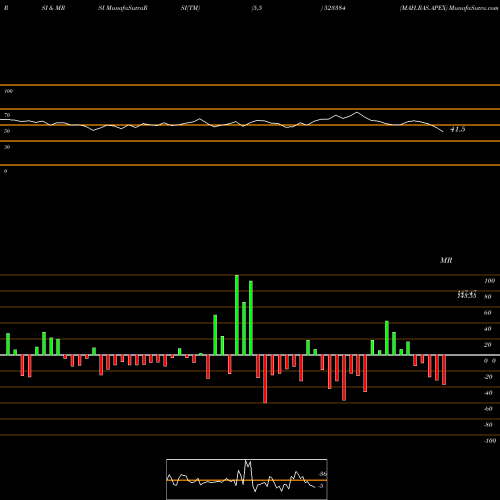Click the tallest green MR bar
Viewport: 500px width, 500px height.
[x=237, y=315]
